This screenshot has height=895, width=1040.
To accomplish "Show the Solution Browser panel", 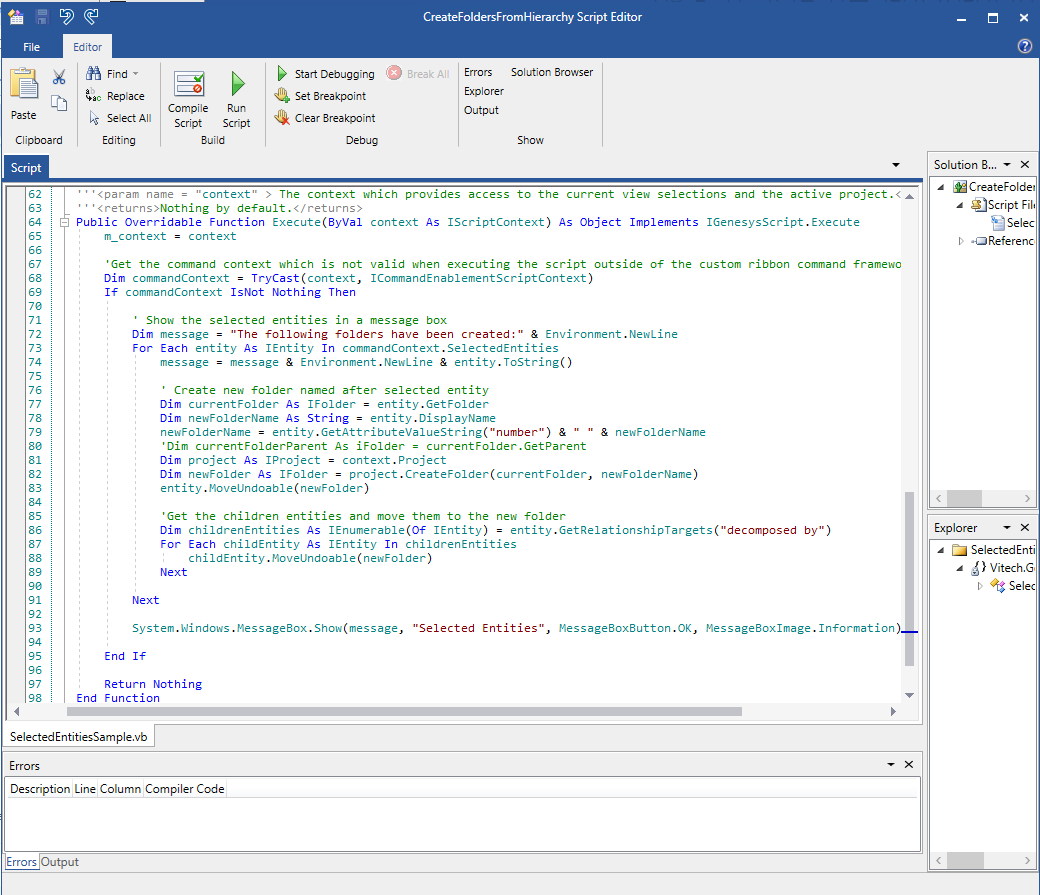I will (551, 71).
